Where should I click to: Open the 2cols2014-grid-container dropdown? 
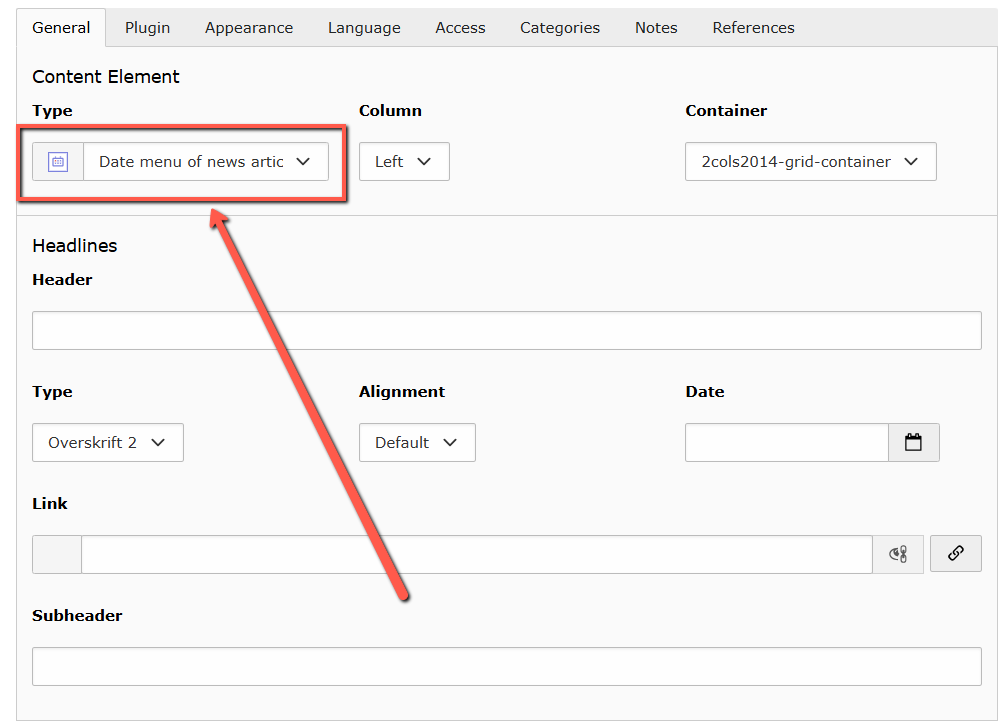pos(810,162)
